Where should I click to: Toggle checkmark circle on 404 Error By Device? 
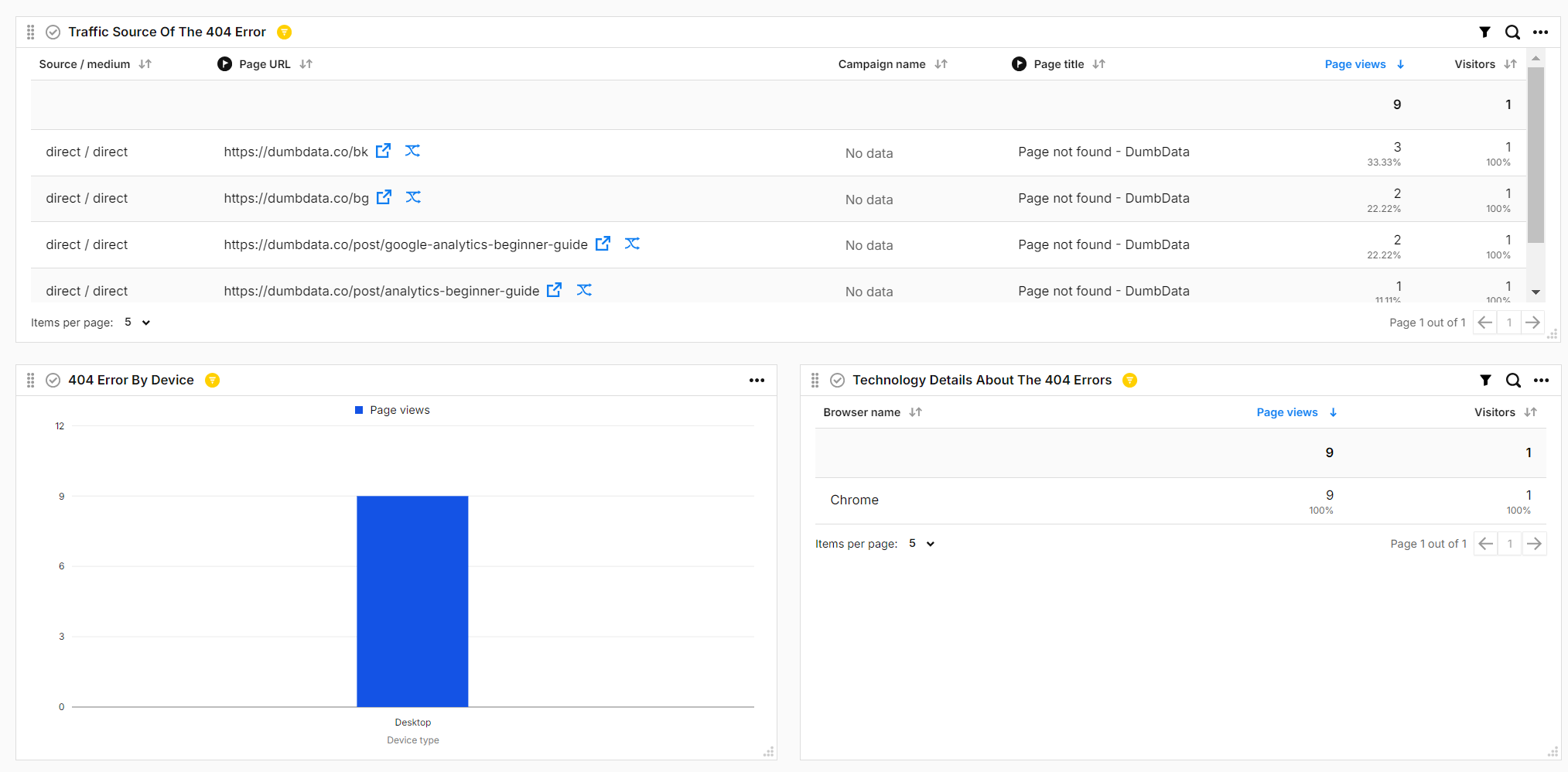coord(53,380)
